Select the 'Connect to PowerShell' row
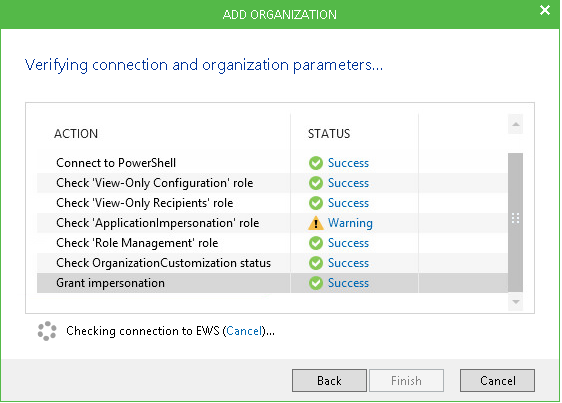The width and height of the screenshot is (562, 403). (x=272, y=163)
